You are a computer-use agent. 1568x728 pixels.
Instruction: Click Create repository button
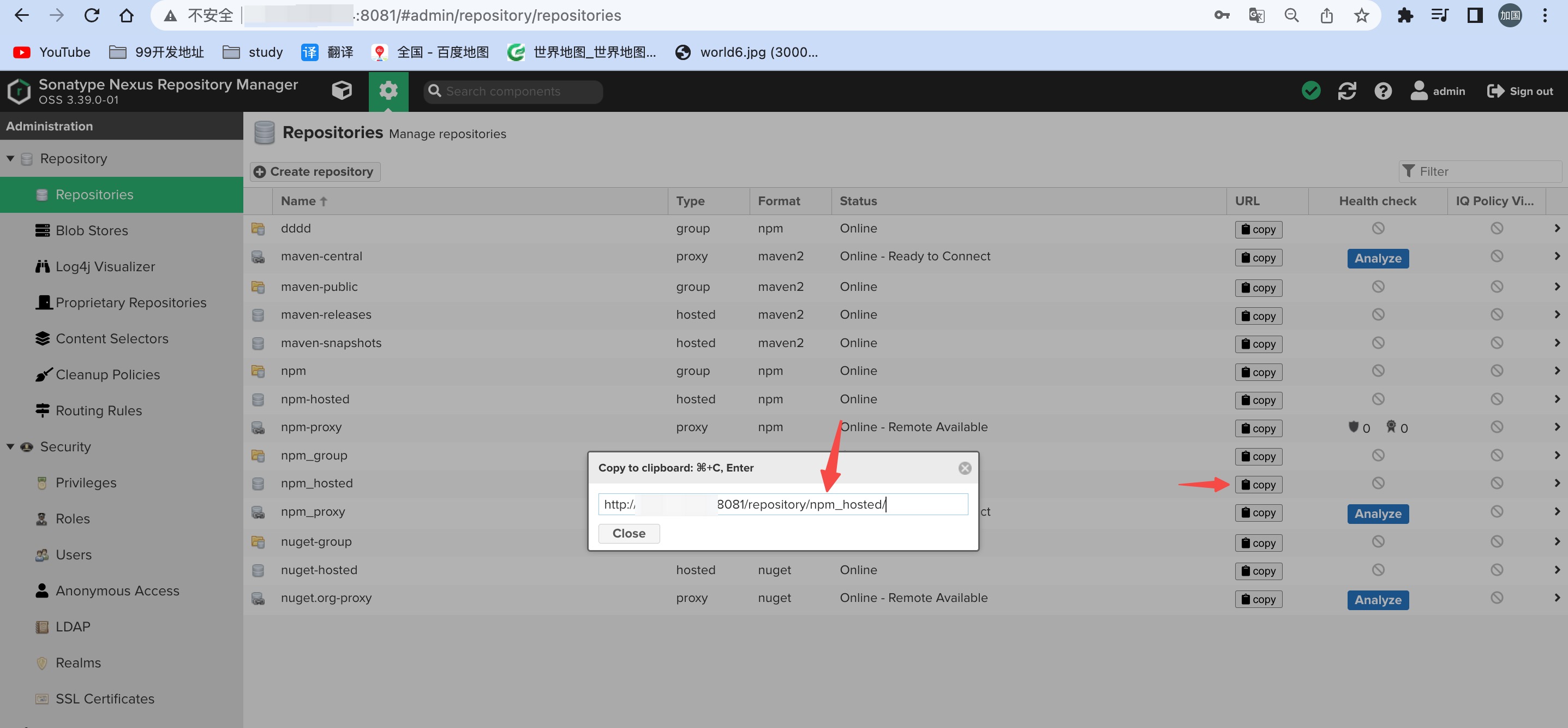click(x=315, y=172)
